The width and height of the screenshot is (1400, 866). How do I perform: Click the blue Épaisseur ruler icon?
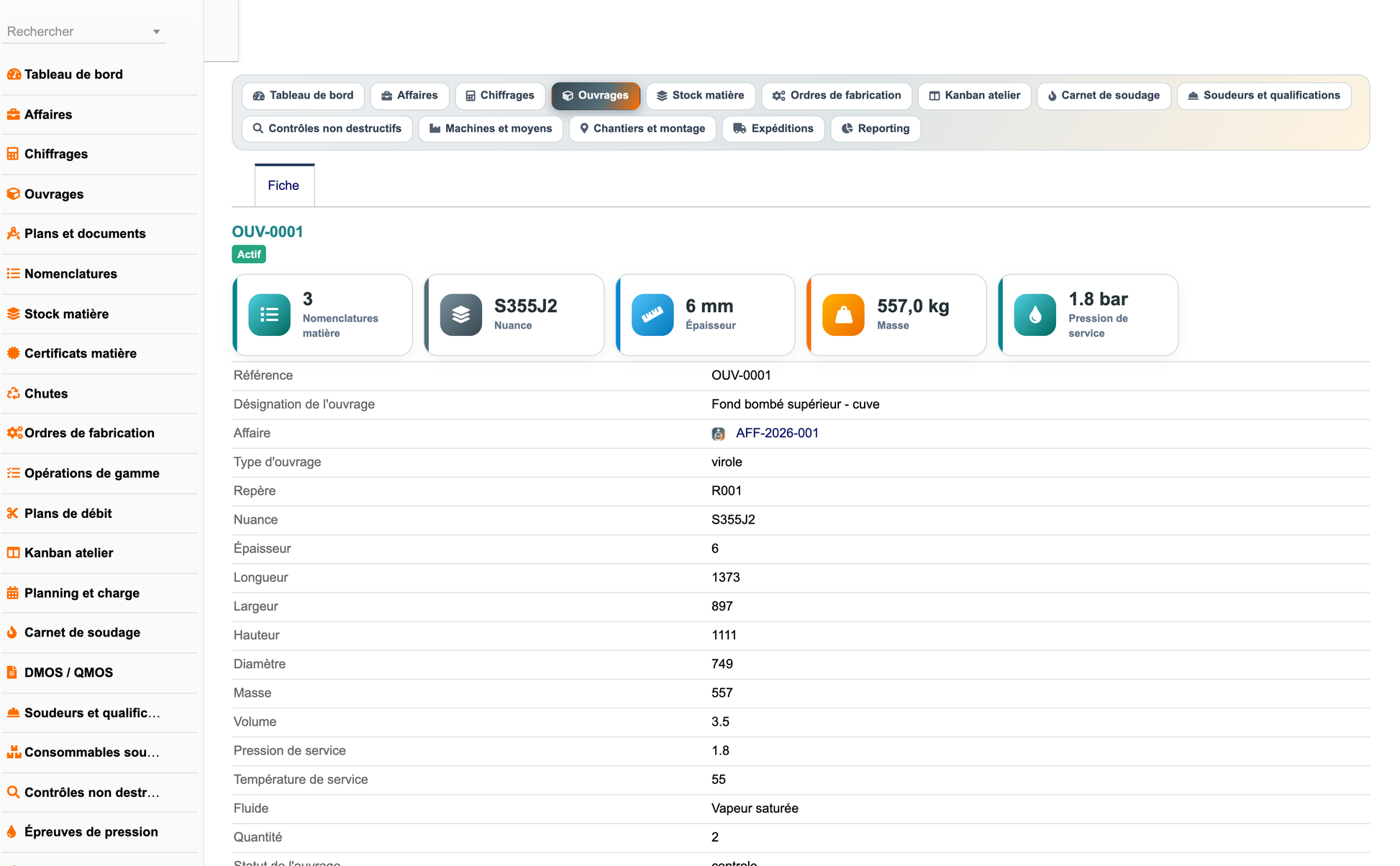[653, 315]
